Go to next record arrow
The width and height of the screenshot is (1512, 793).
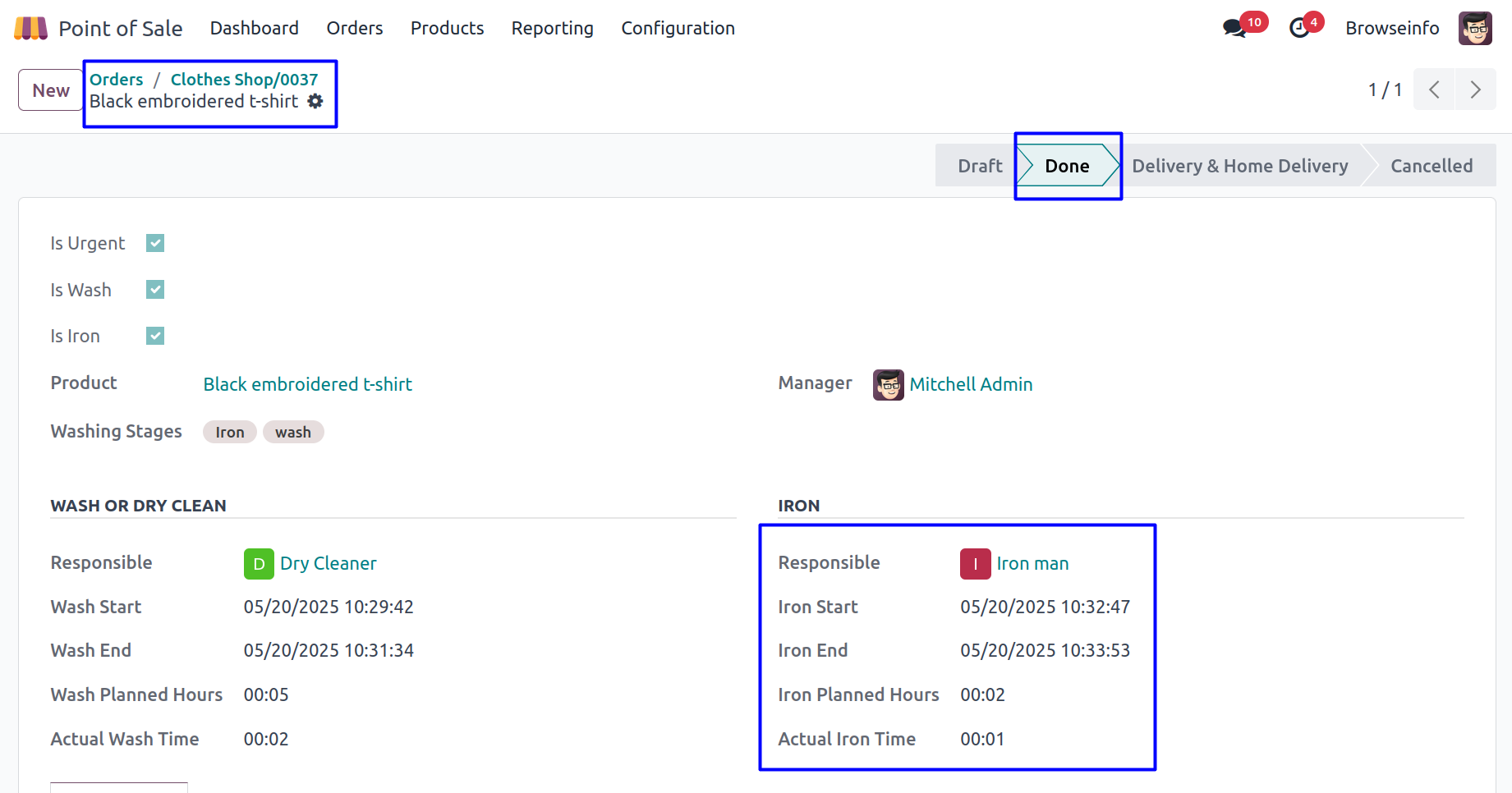click(x=1475, y=89)
